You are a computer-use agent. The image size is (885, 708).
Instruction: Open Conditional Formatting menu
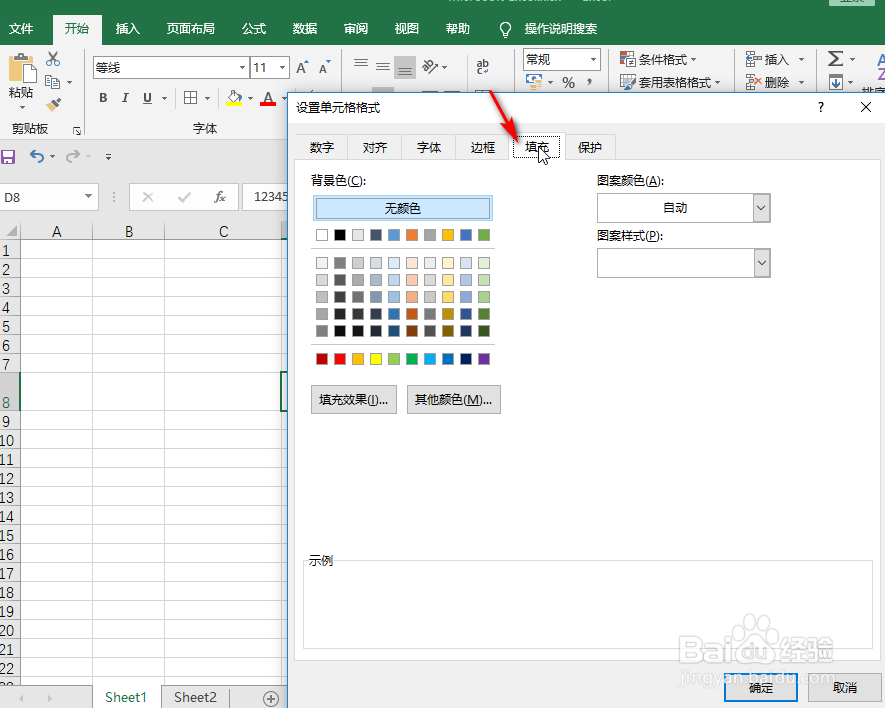[658, 59]
